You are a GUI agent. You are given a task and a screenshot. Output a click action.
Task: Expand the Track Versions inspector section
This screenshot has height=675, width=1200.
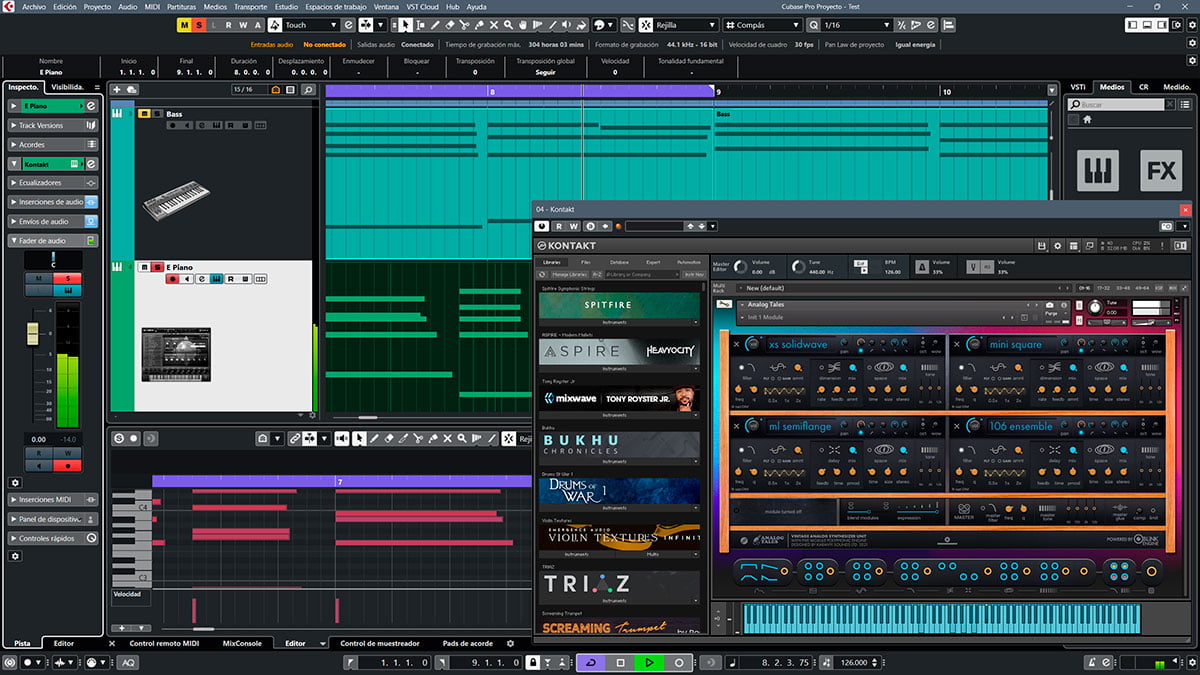tap(53, 125)
